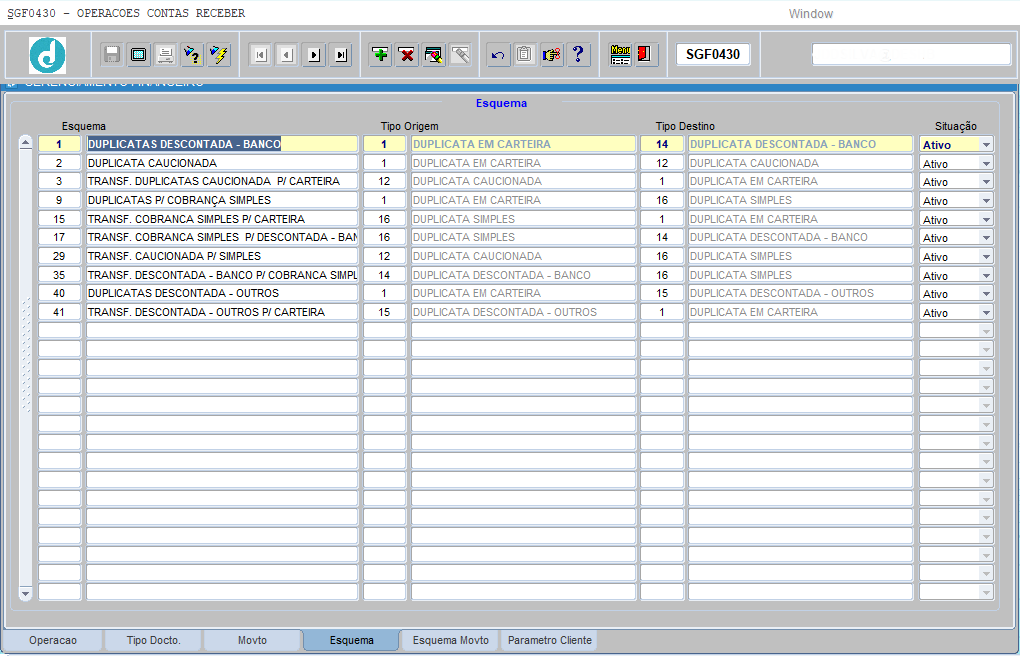
Task: Click the scrollbar down arrow of the schema list
Action: (x=25, y=593)
